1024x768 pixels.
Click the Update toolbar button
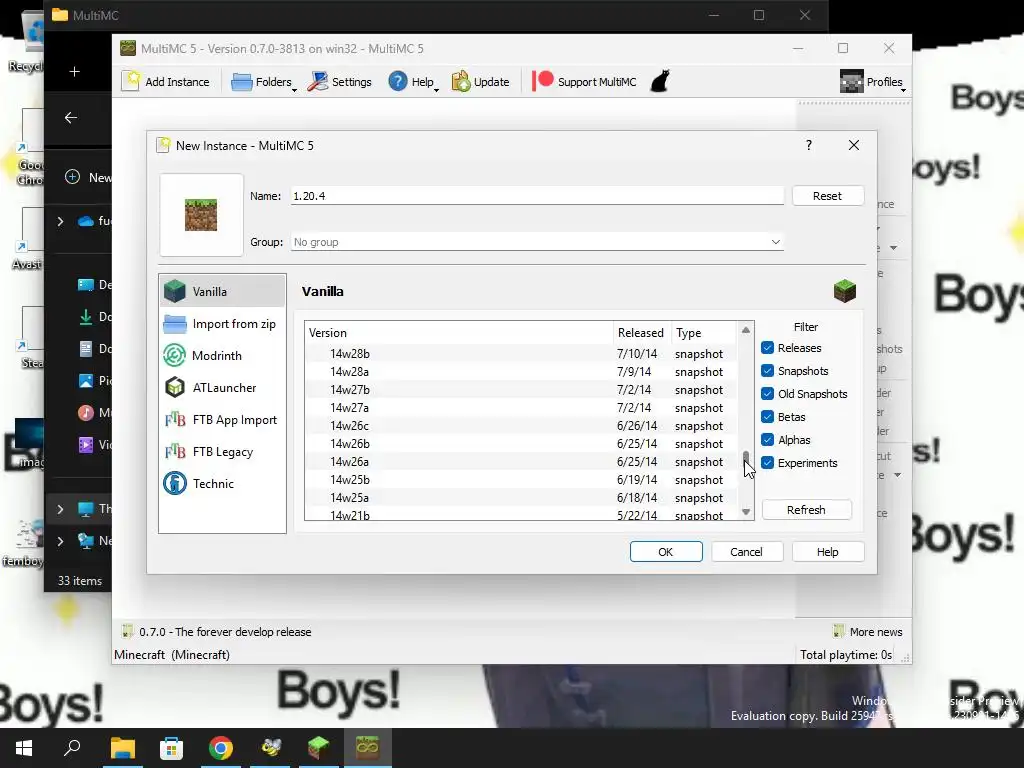click(x=481, y=82)
